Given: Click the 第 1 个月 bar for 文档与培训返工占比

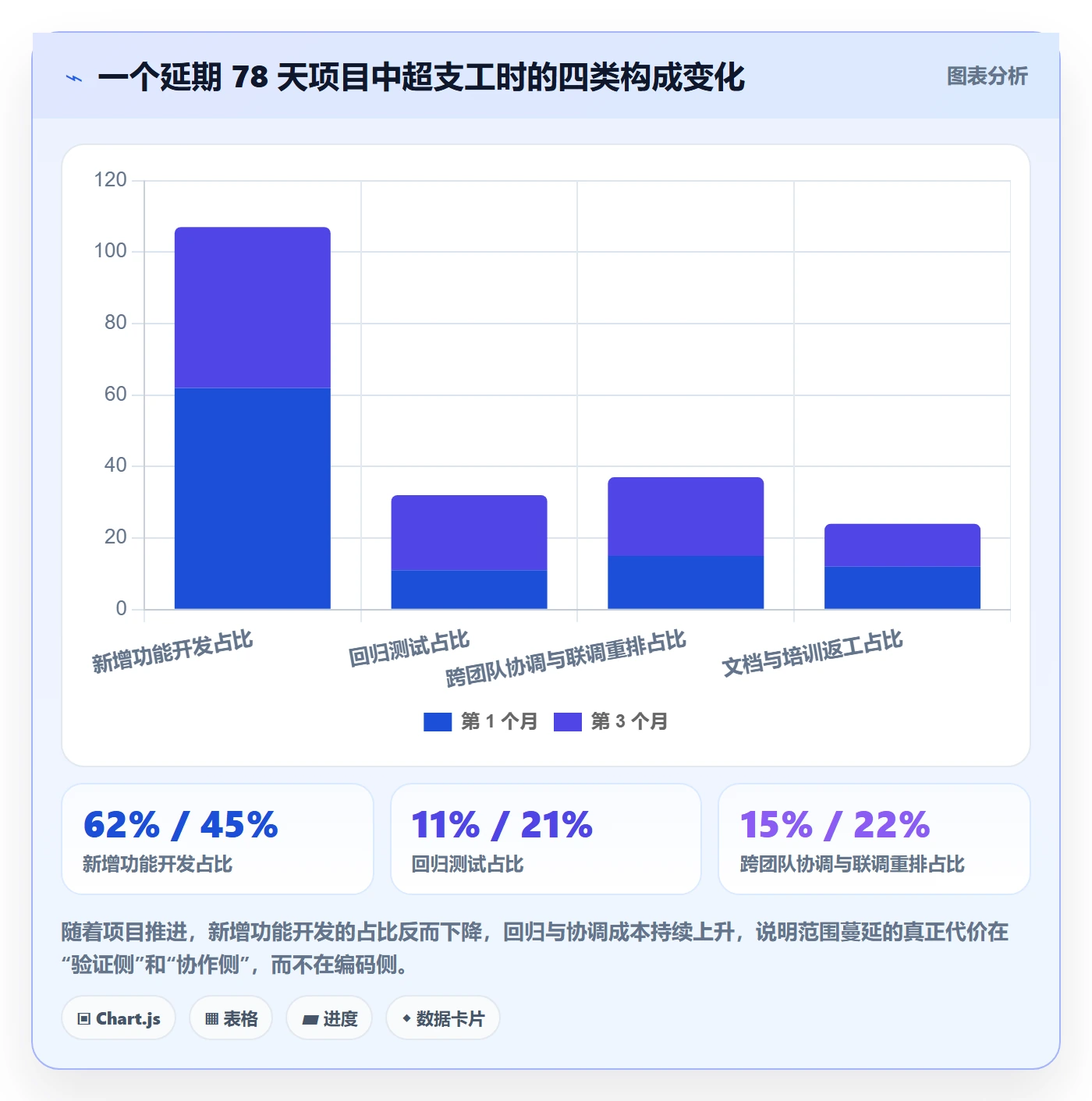Looking at the screenshot, I should [x=902, y=588].
